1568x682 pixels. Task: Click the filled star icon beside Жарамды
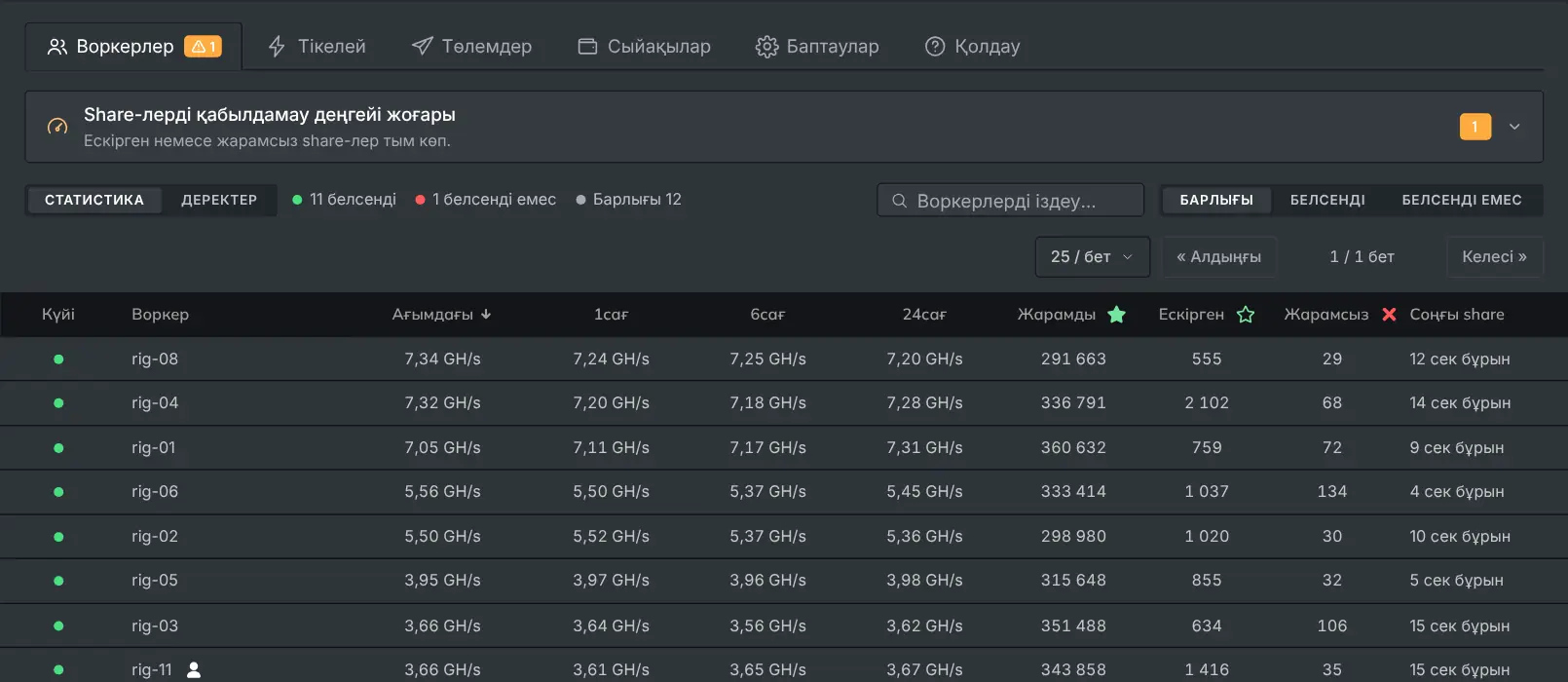(1117, 315)
